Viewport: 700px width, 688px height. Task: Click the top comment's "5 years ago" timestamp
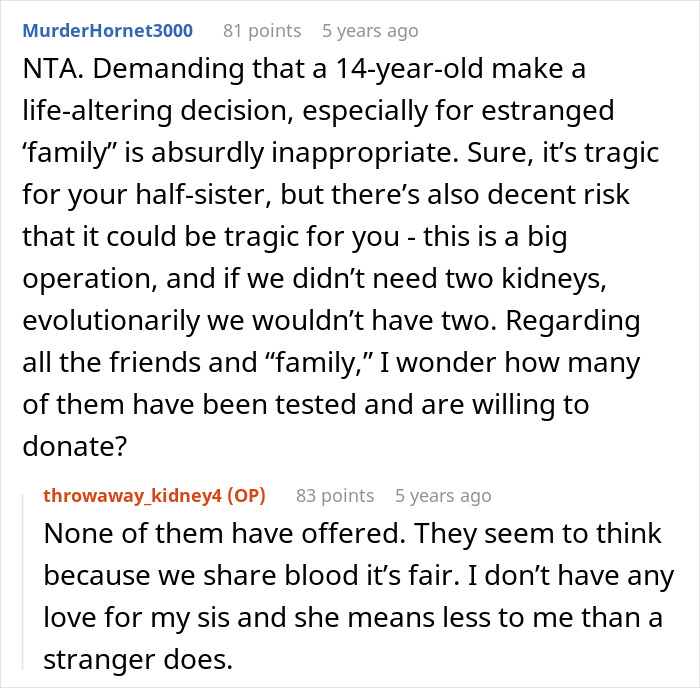click(x=370, y=31)
